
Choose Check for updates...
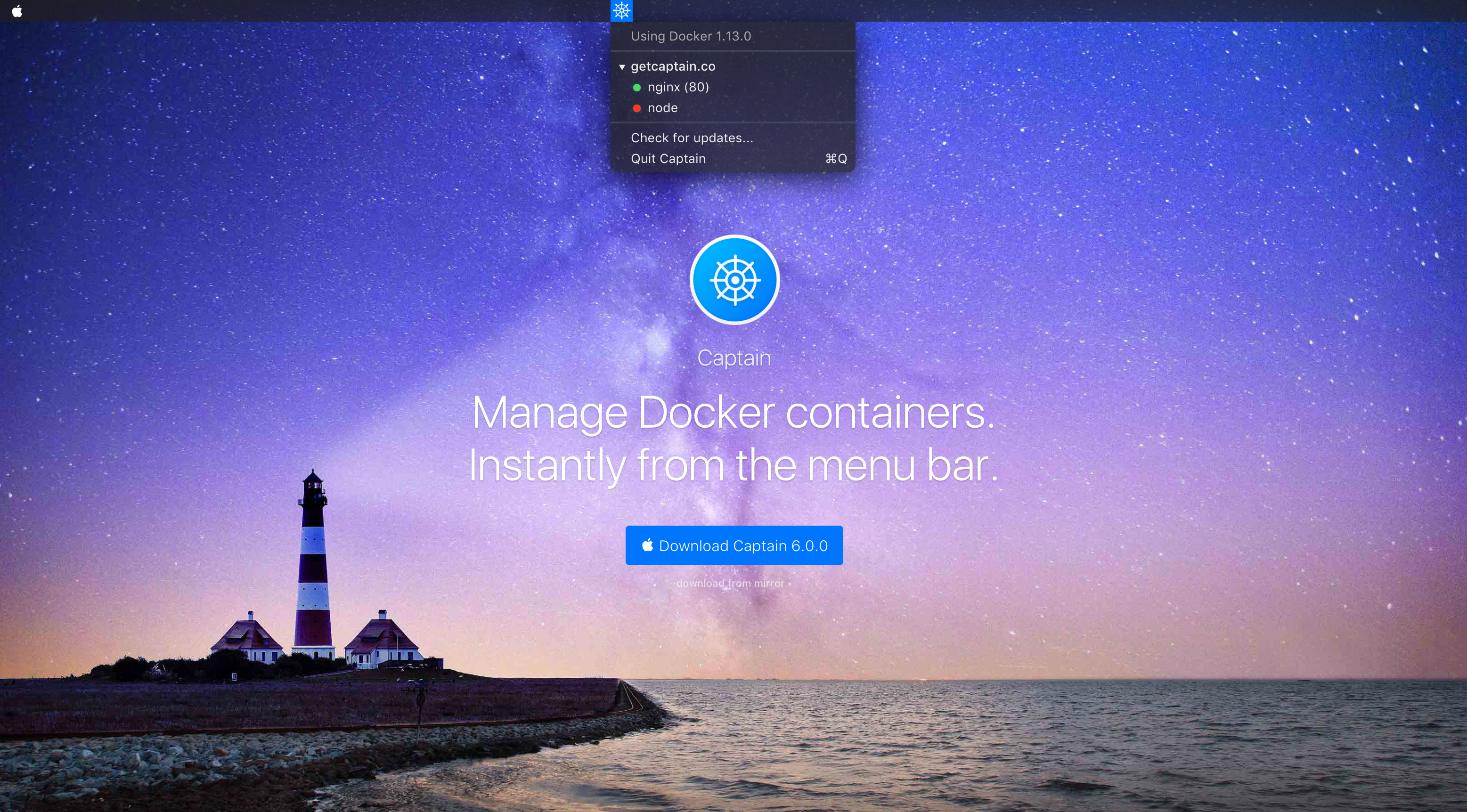[x=692, y=138]
